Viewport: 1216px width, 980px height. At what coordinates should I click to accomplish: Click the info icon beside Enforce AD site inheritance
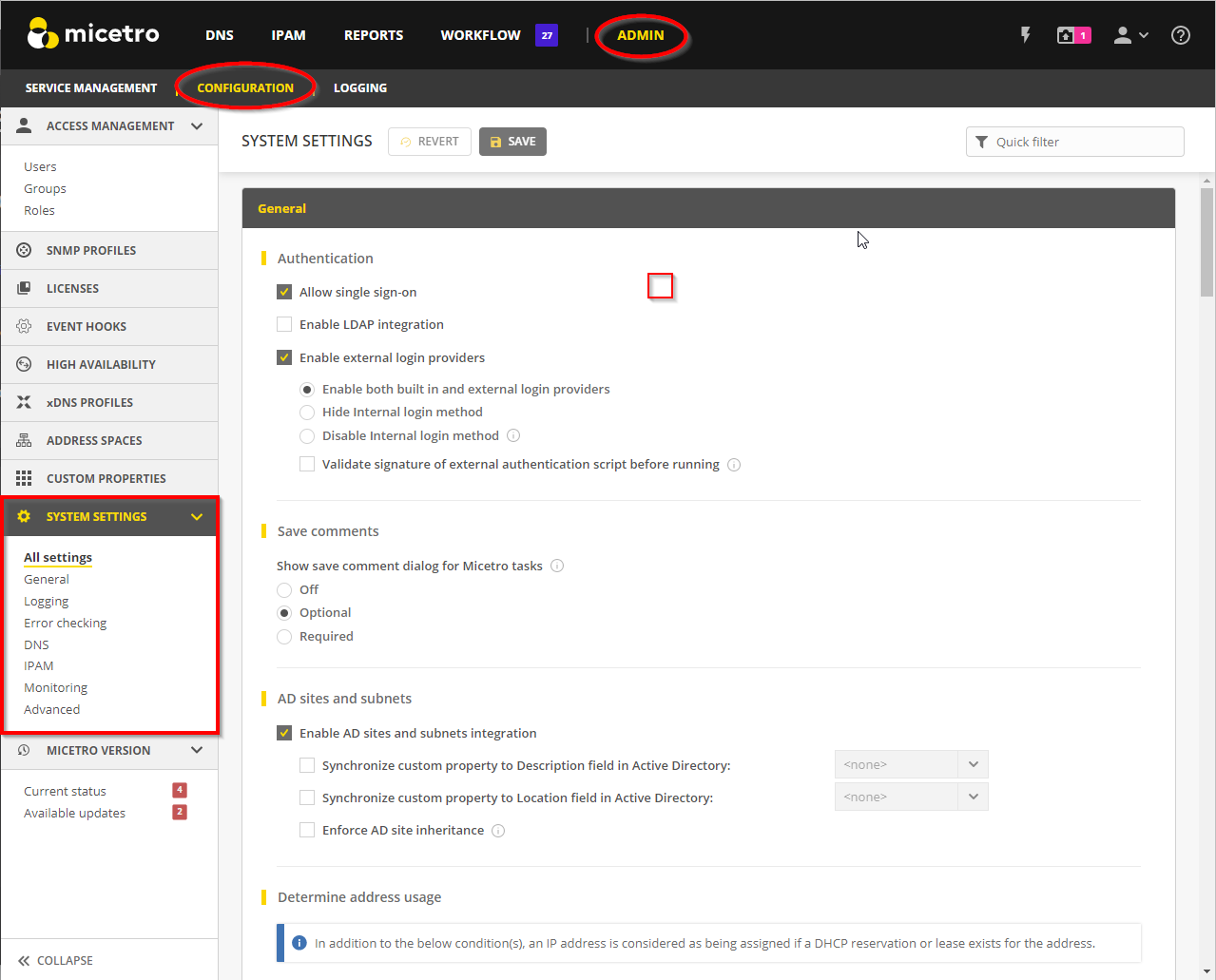tap(498, 831)
